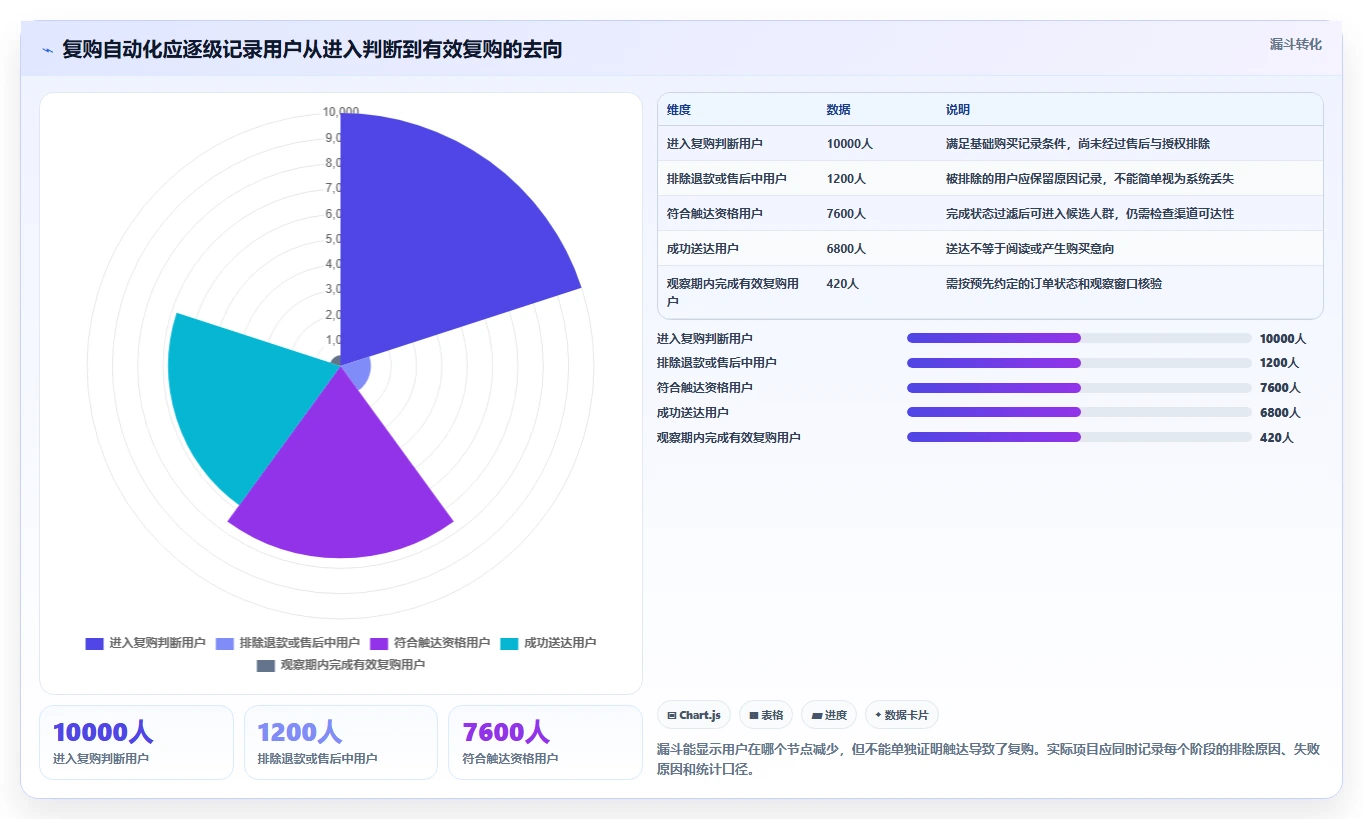Viewport: 1363px width, 819px height.
Task: Click progress value 420人
Action: click(1277, 438)
